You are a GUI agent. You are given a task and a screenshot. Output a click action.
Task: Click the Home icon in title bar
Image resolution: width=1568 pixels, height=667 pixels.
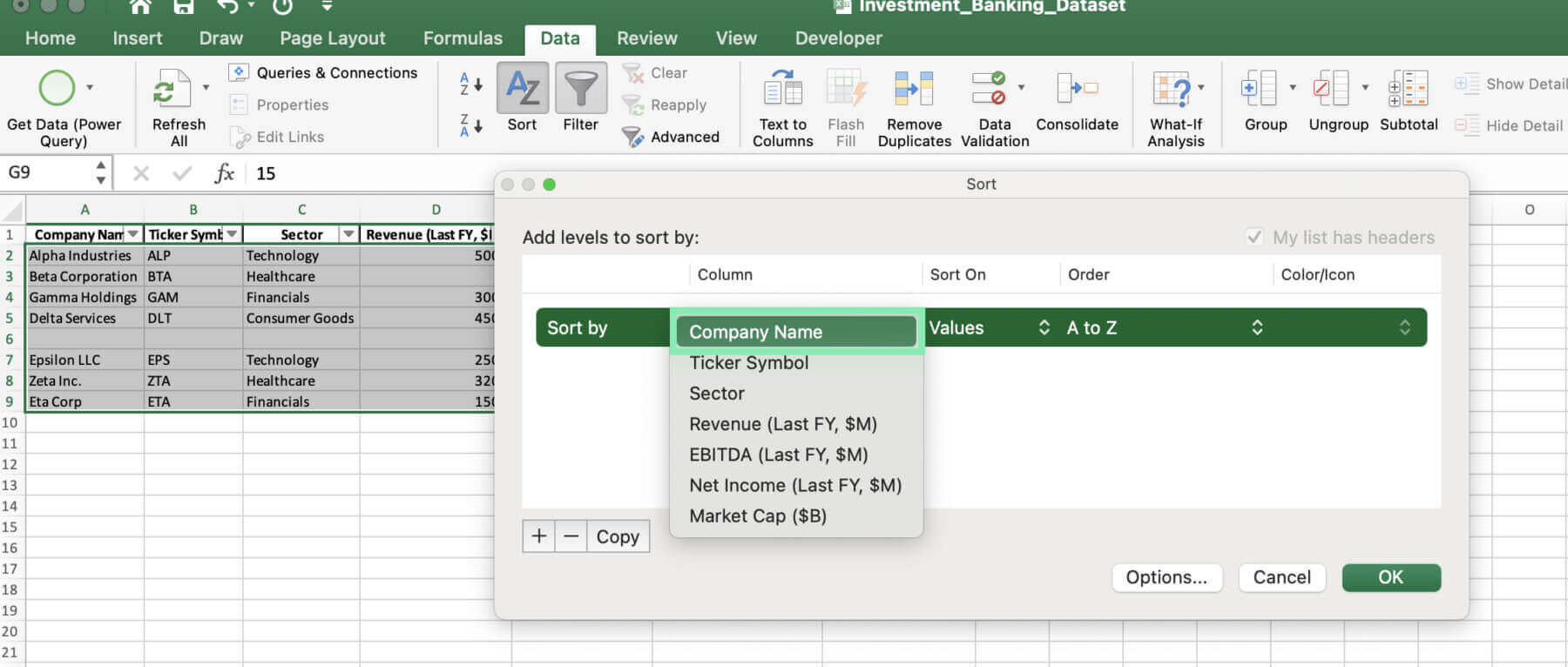(x=140, y=7)
